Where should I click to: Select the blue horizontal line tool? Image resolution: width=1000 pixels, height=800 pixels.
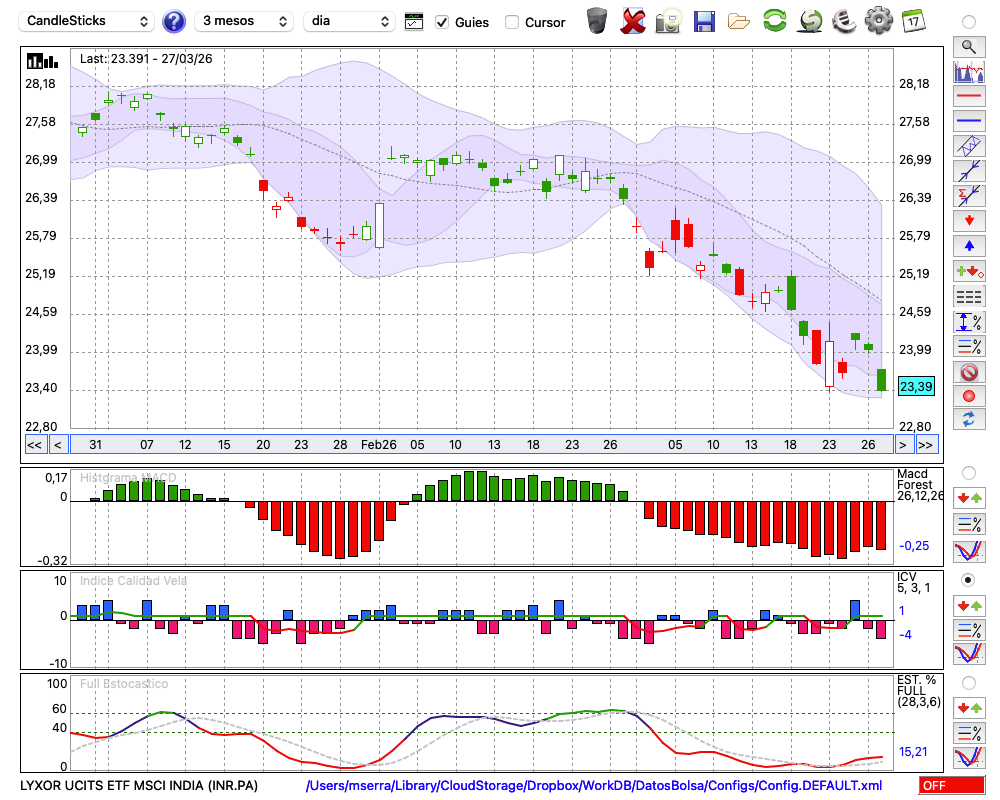pyautogui.click(x=968, y=121)
